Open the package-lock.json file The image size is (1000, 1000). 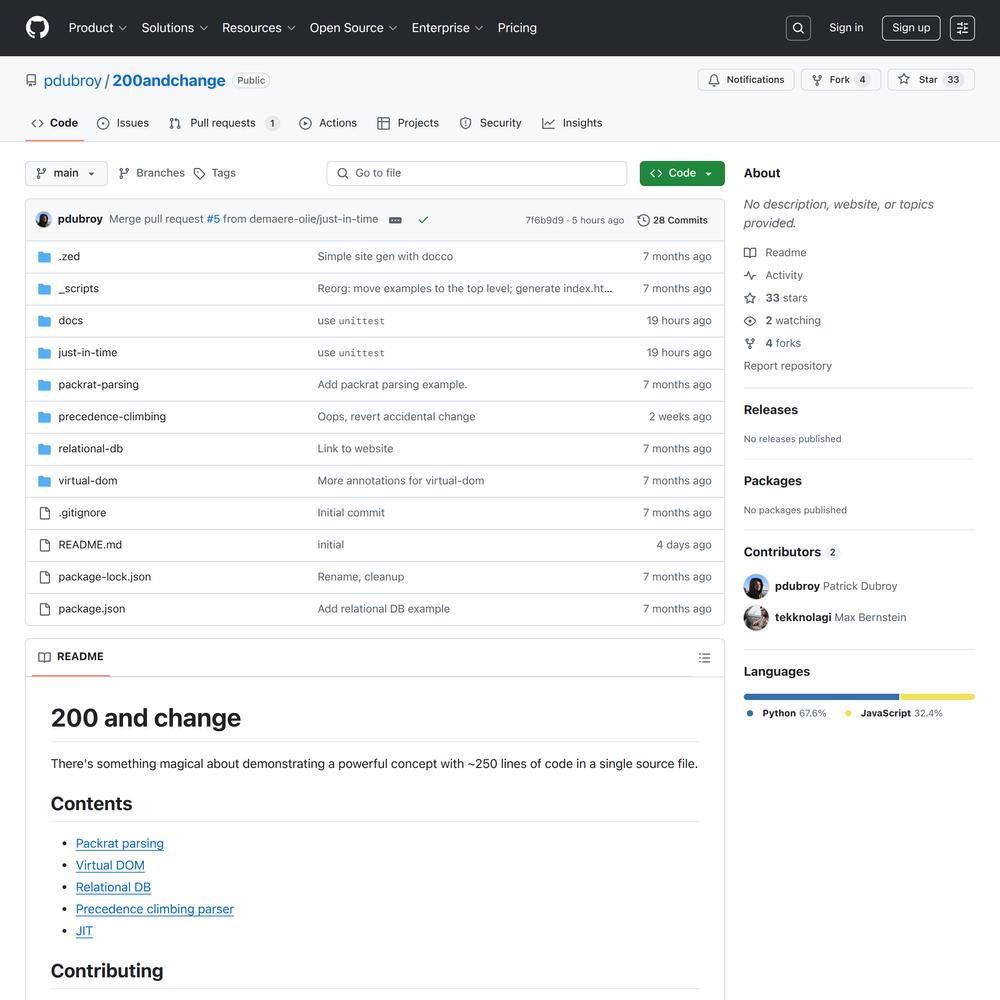tap(105, 577)
